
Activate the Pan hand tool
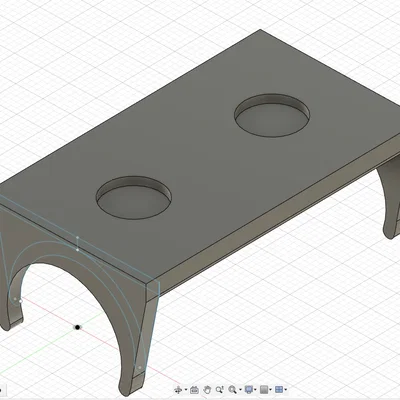pos(207,390)
